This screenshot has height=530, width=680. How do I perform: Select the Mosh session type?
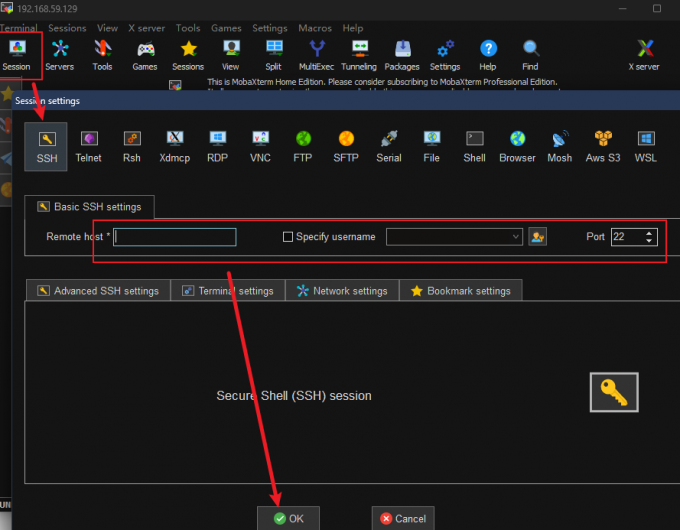click(x=560, y=147)
